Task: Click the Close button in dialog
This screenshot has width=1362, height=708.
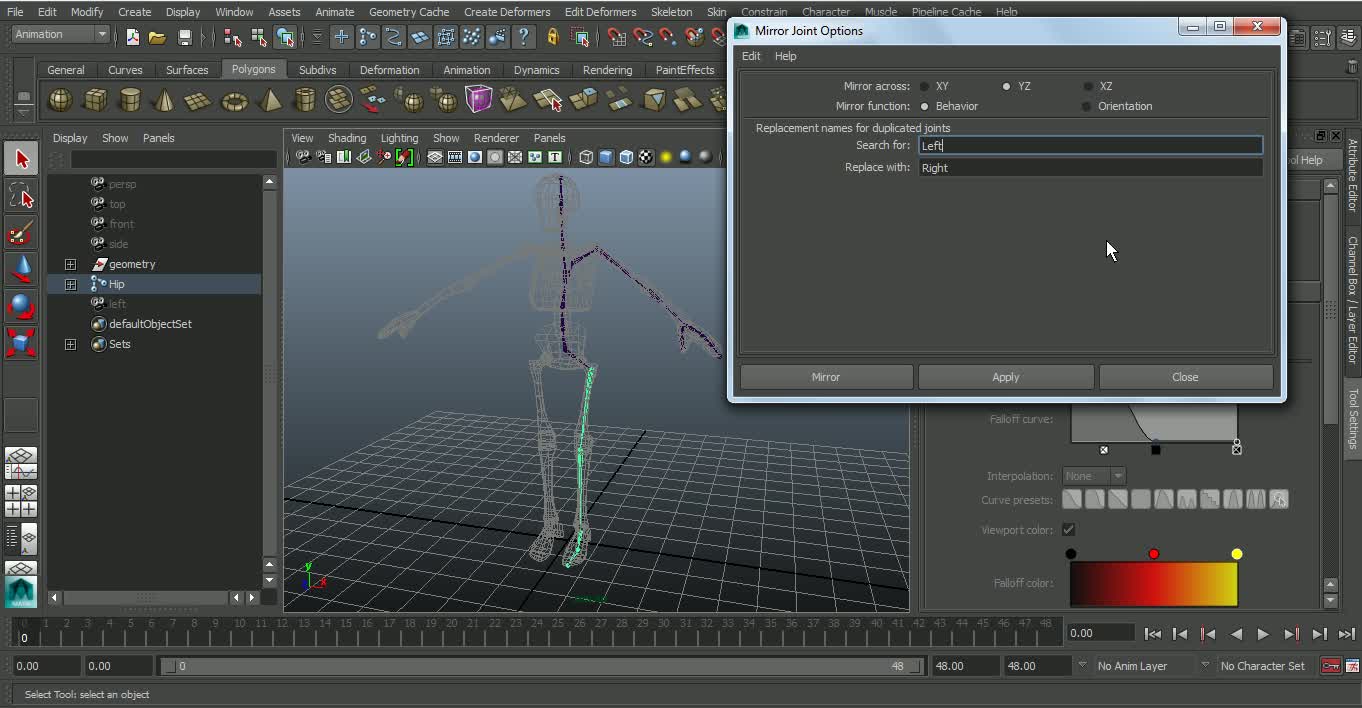Action: pyautogui.click(x=1185, y=377)
